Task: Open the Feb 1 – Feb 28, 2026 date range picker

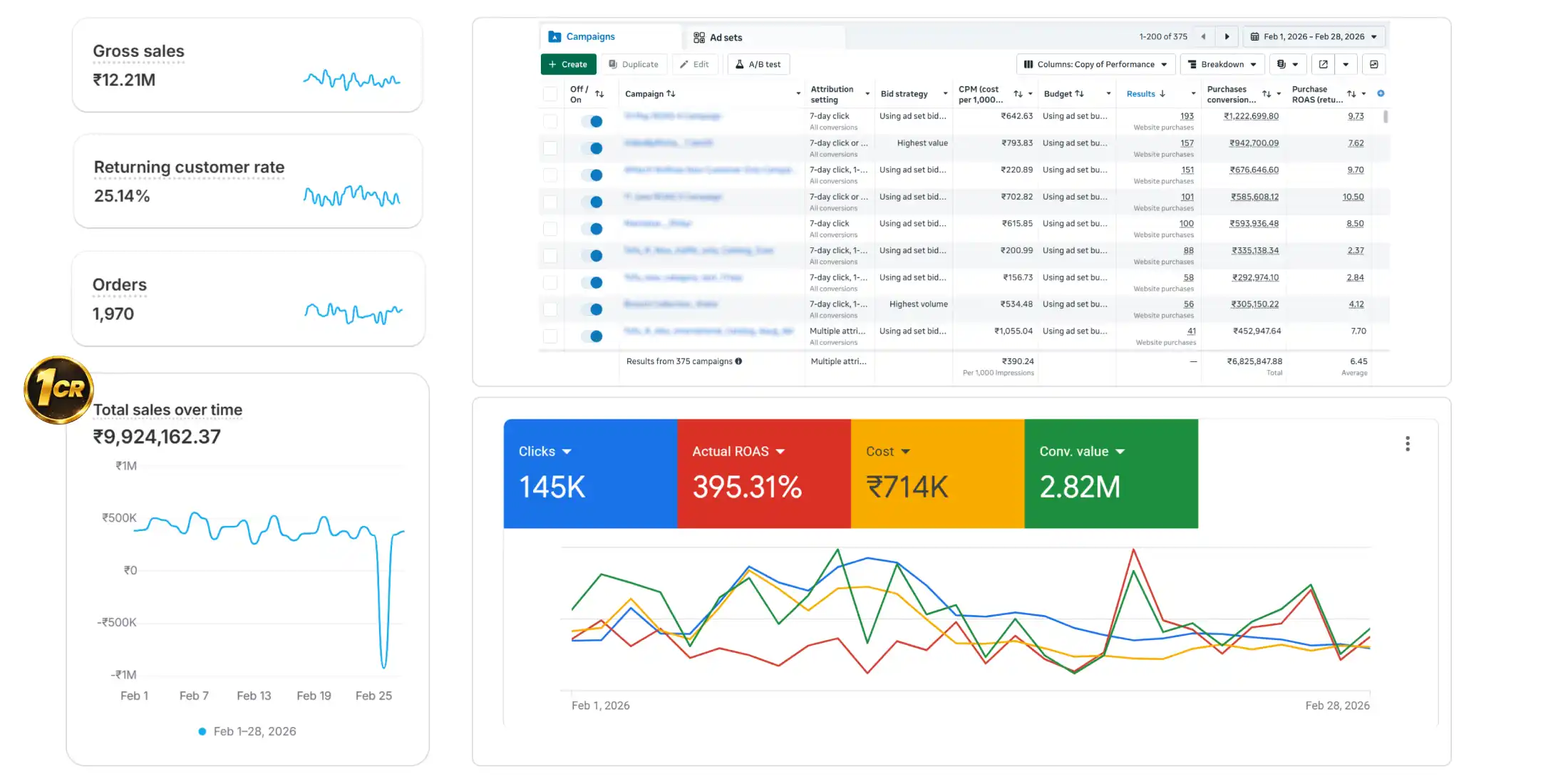Action: [1313, 36]
